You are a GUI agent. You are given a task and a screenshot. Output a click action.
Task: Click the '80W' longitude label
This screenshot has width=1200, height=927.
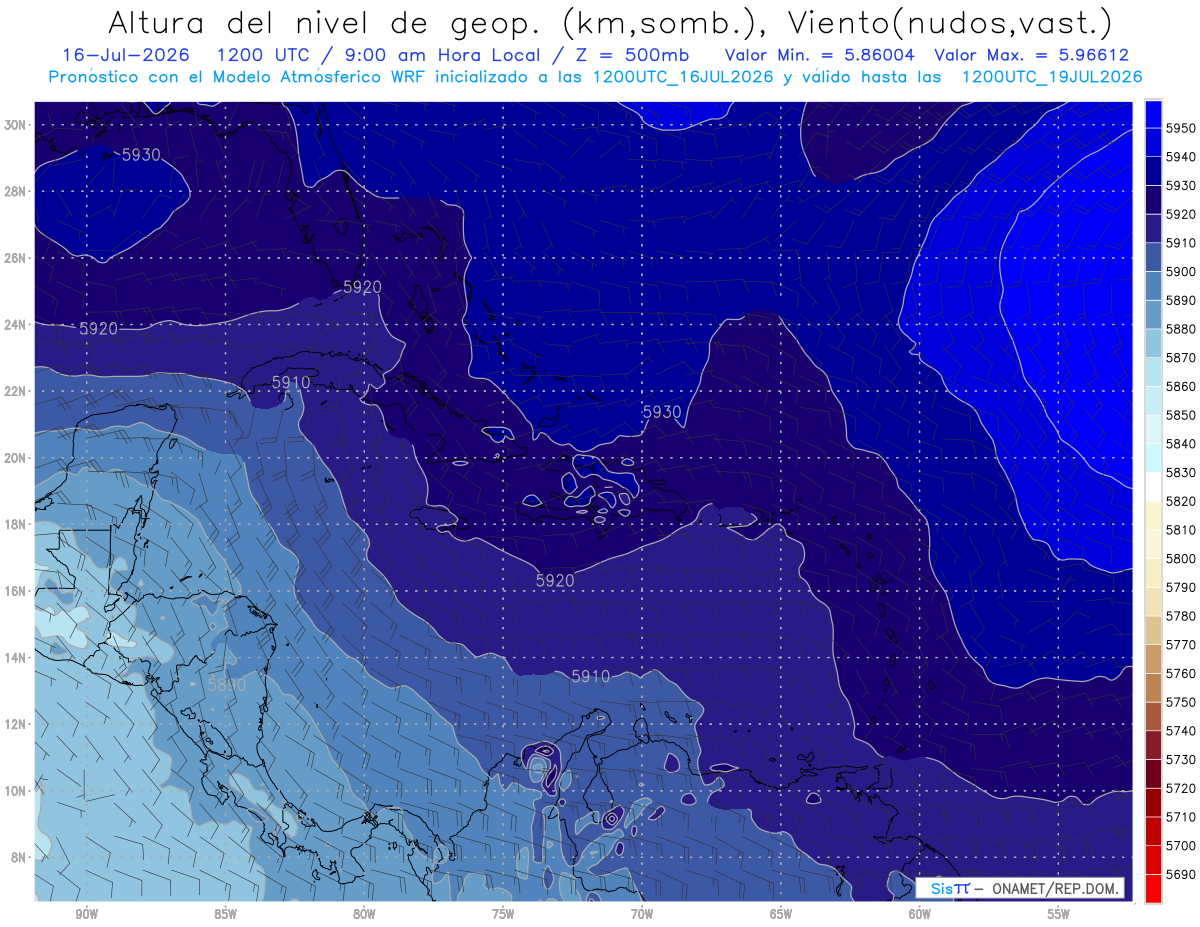pos(364,914)
